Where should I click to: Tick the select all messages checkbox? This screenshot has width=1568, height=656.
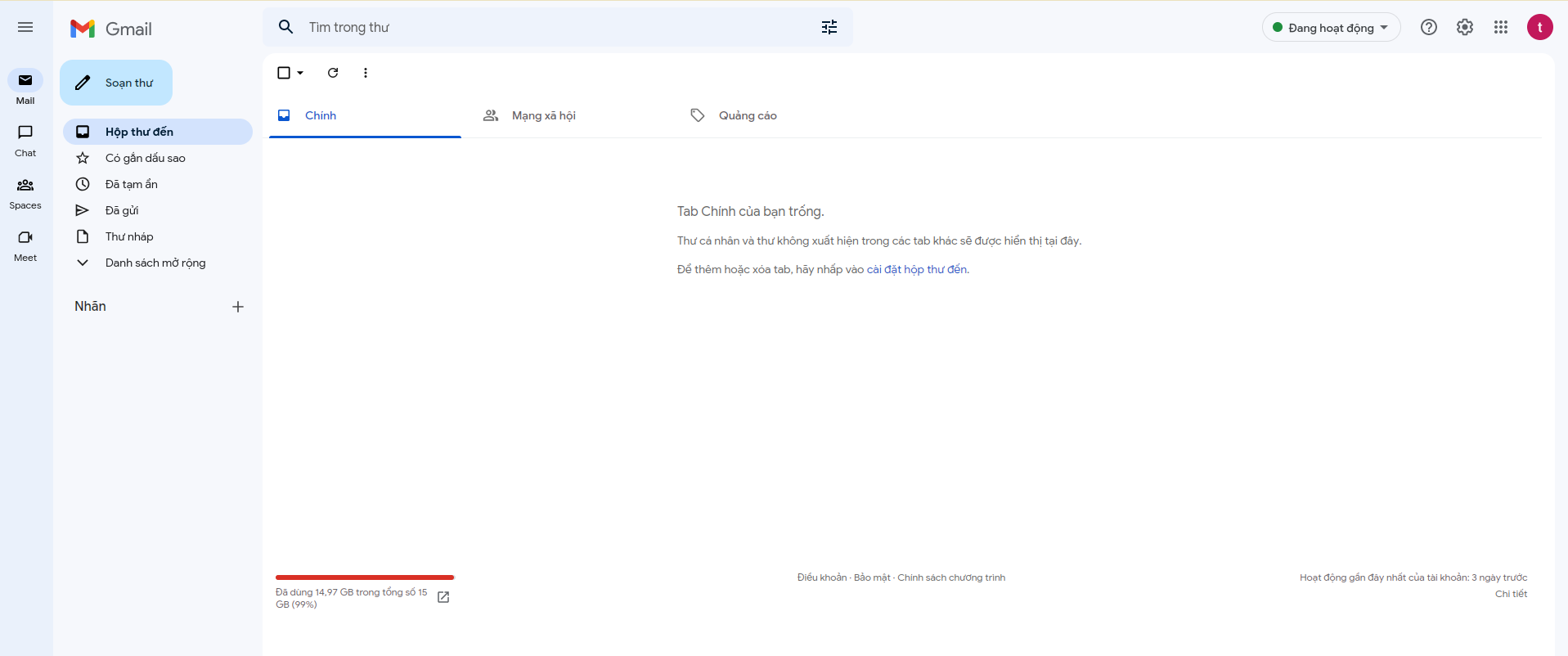pyautogui.click(x=284, y=73)
